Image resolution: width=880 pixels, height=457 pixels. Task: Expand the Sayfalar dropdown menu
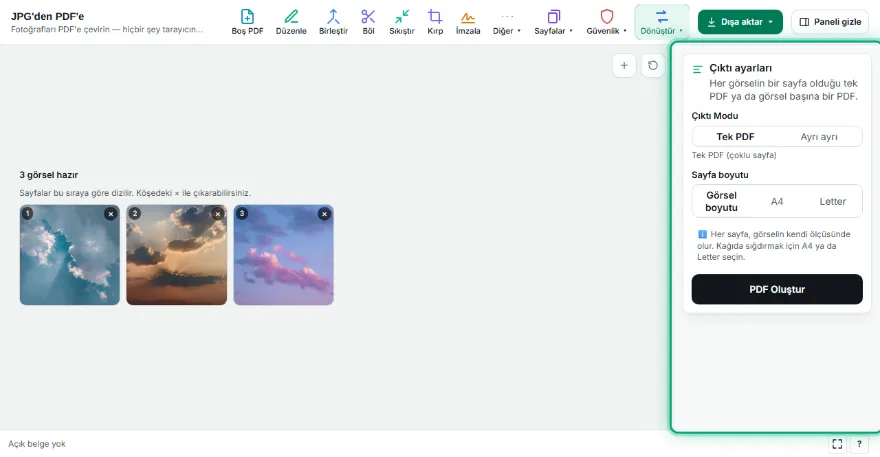[x=553, y=22]
